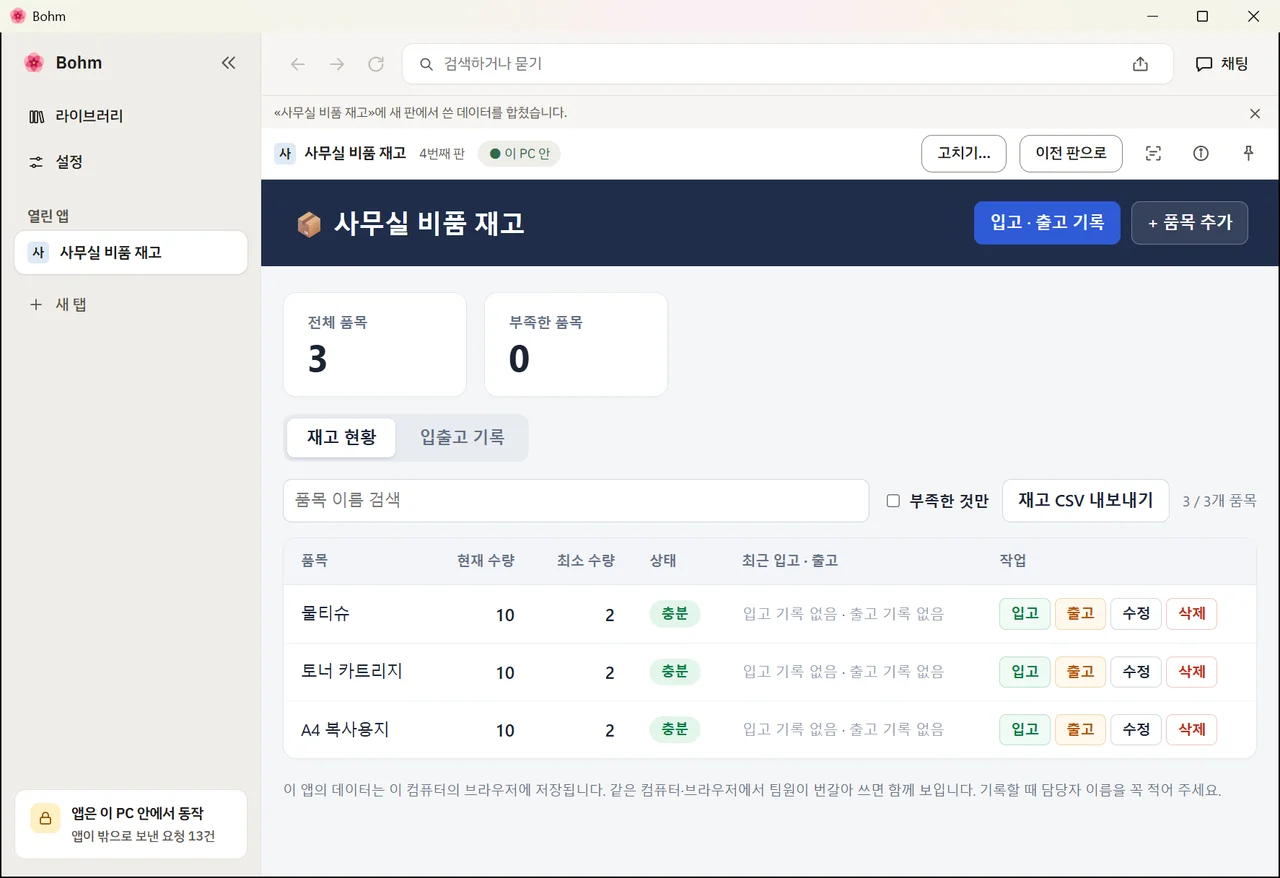Click the share icon in the search bar

click(1140, 64)
